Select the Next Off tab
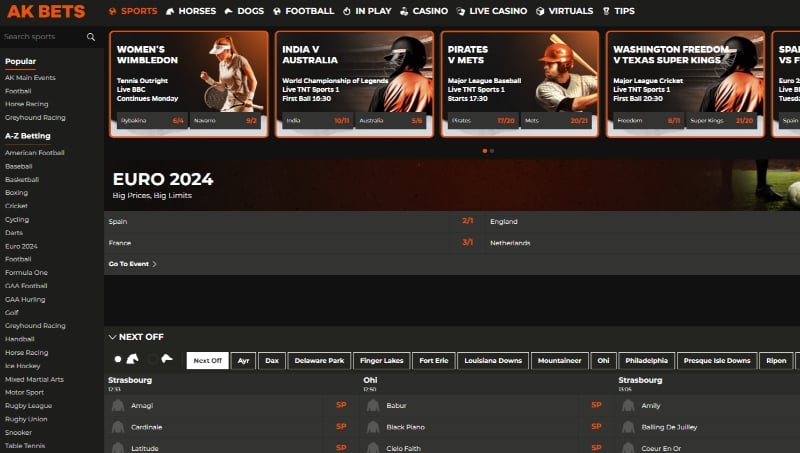 click(208, 361)
